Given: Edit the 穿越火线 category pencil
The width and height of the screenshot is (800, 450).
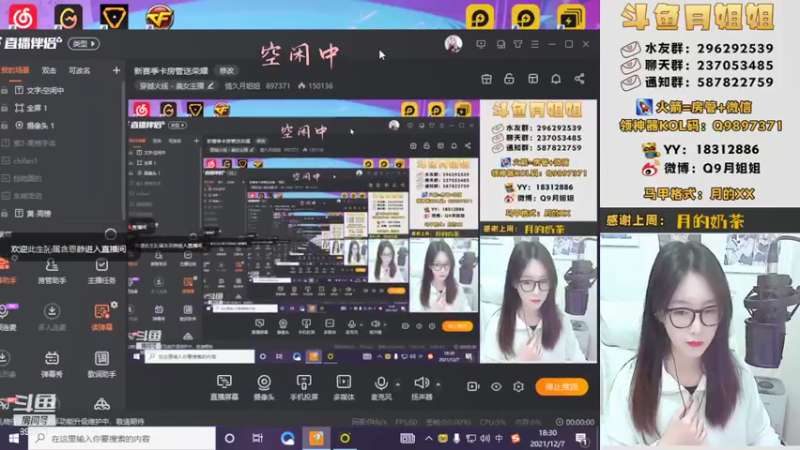Looking at the screenshot, I should coord(210,86).
